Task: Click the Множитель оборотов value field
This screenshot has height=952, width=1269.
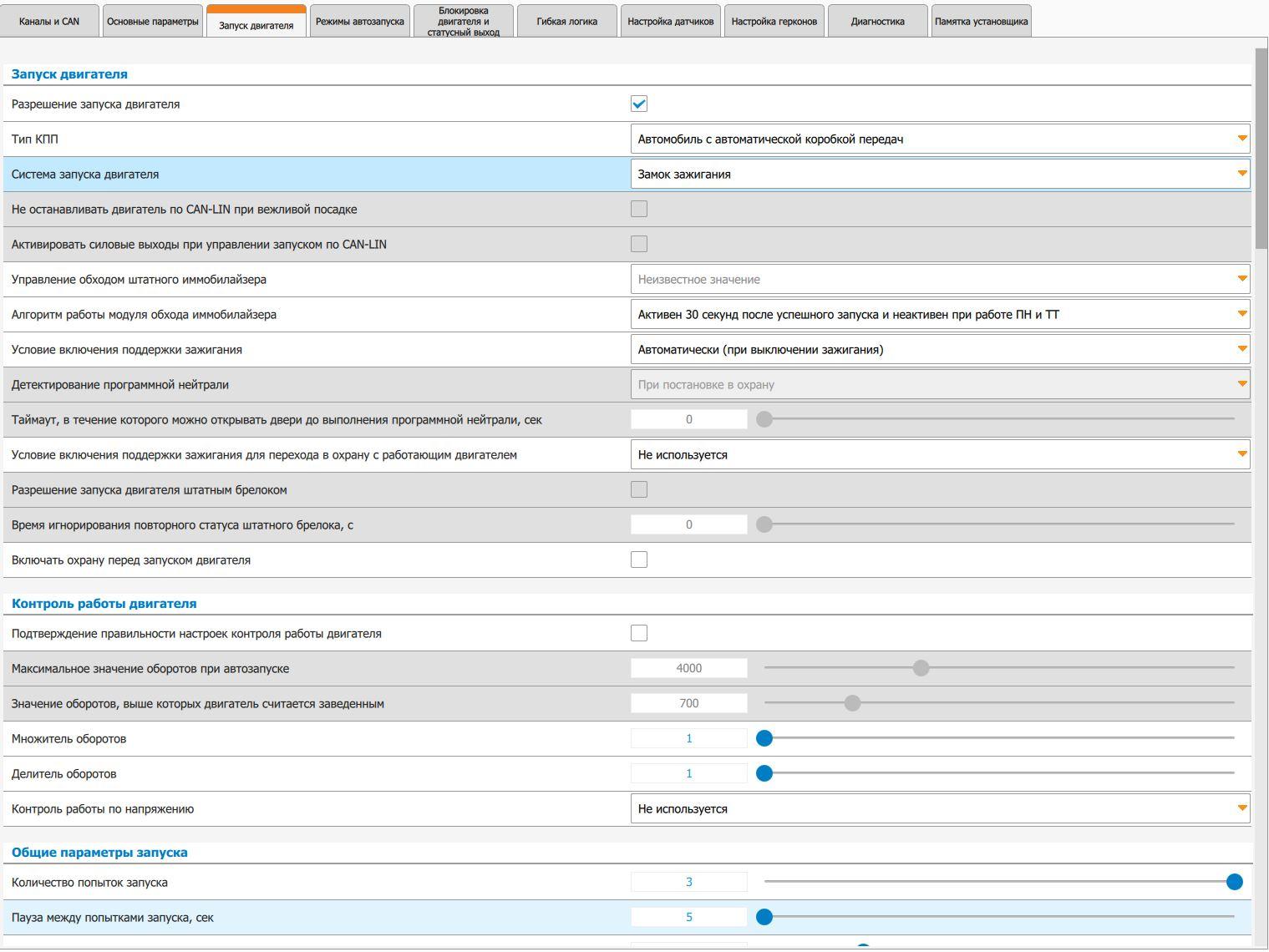Action: tap(689, 738)
